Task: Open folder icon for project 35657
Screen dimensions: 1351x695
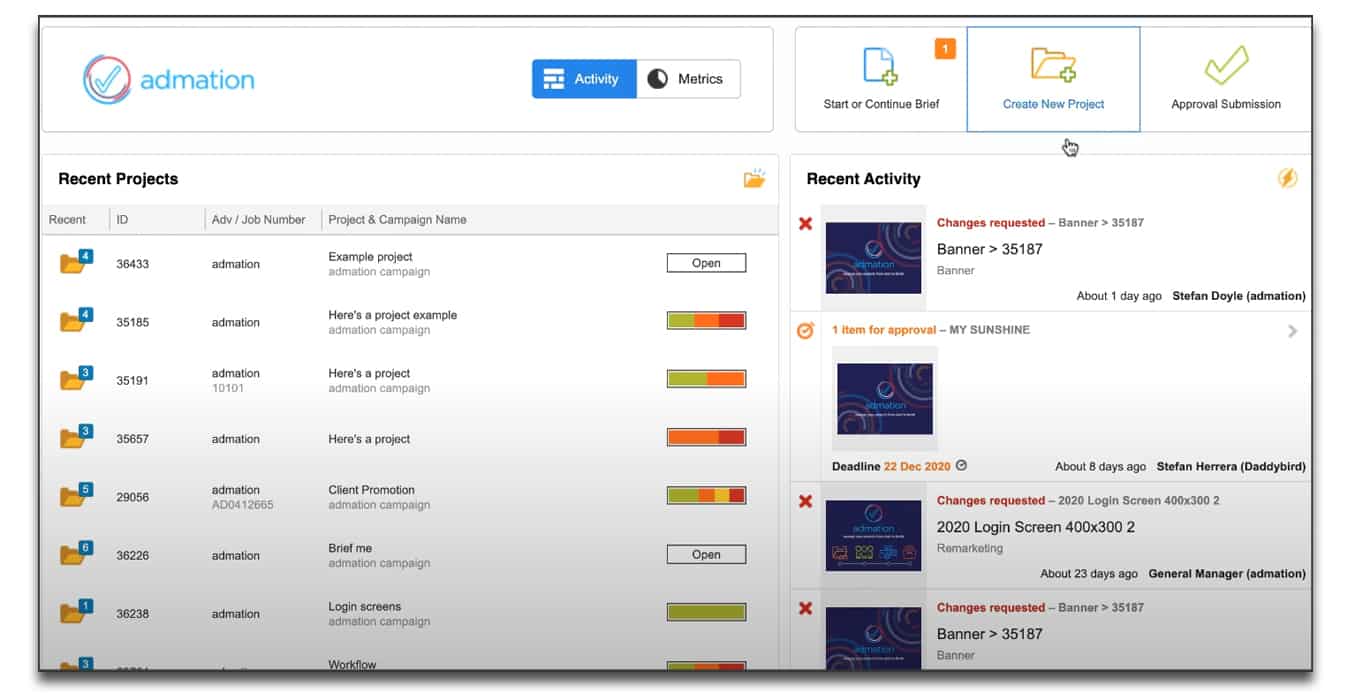Action: point(75,437)
